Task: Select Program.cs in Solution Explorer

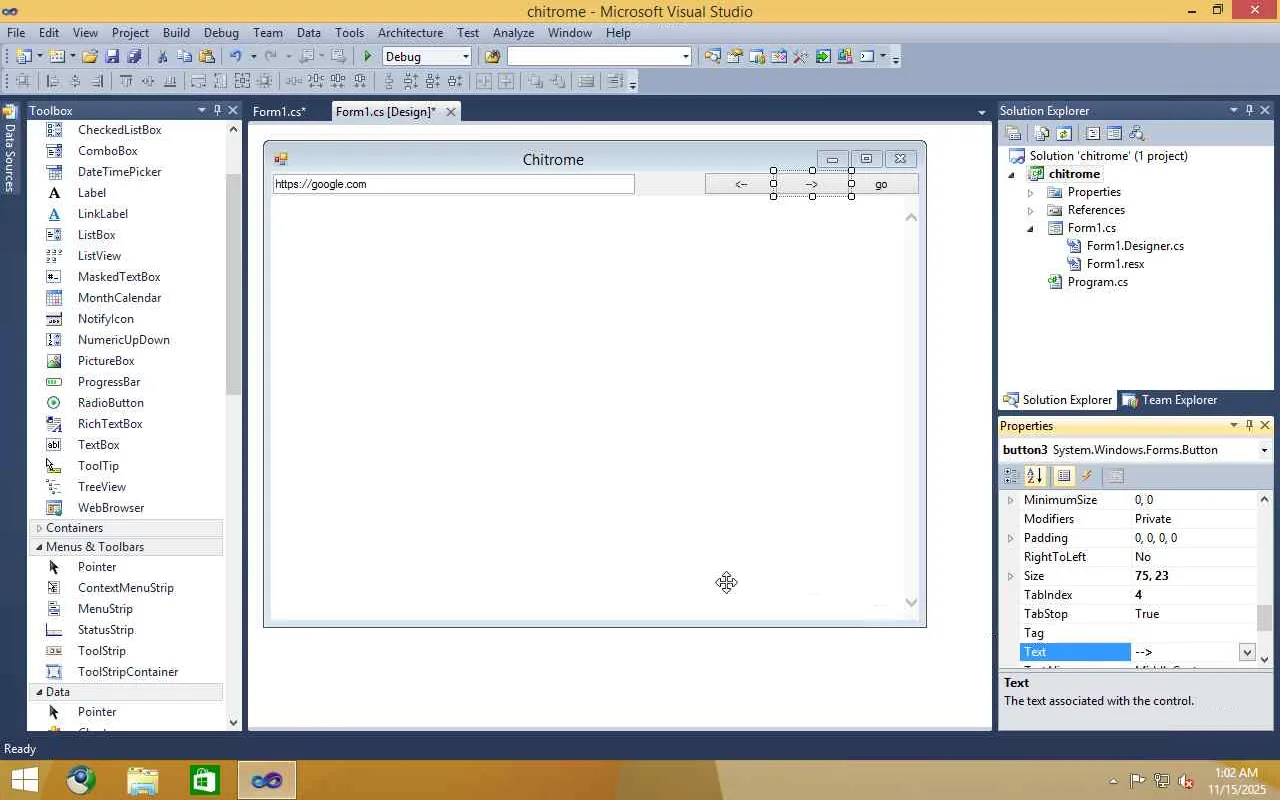Action: 1097,282
